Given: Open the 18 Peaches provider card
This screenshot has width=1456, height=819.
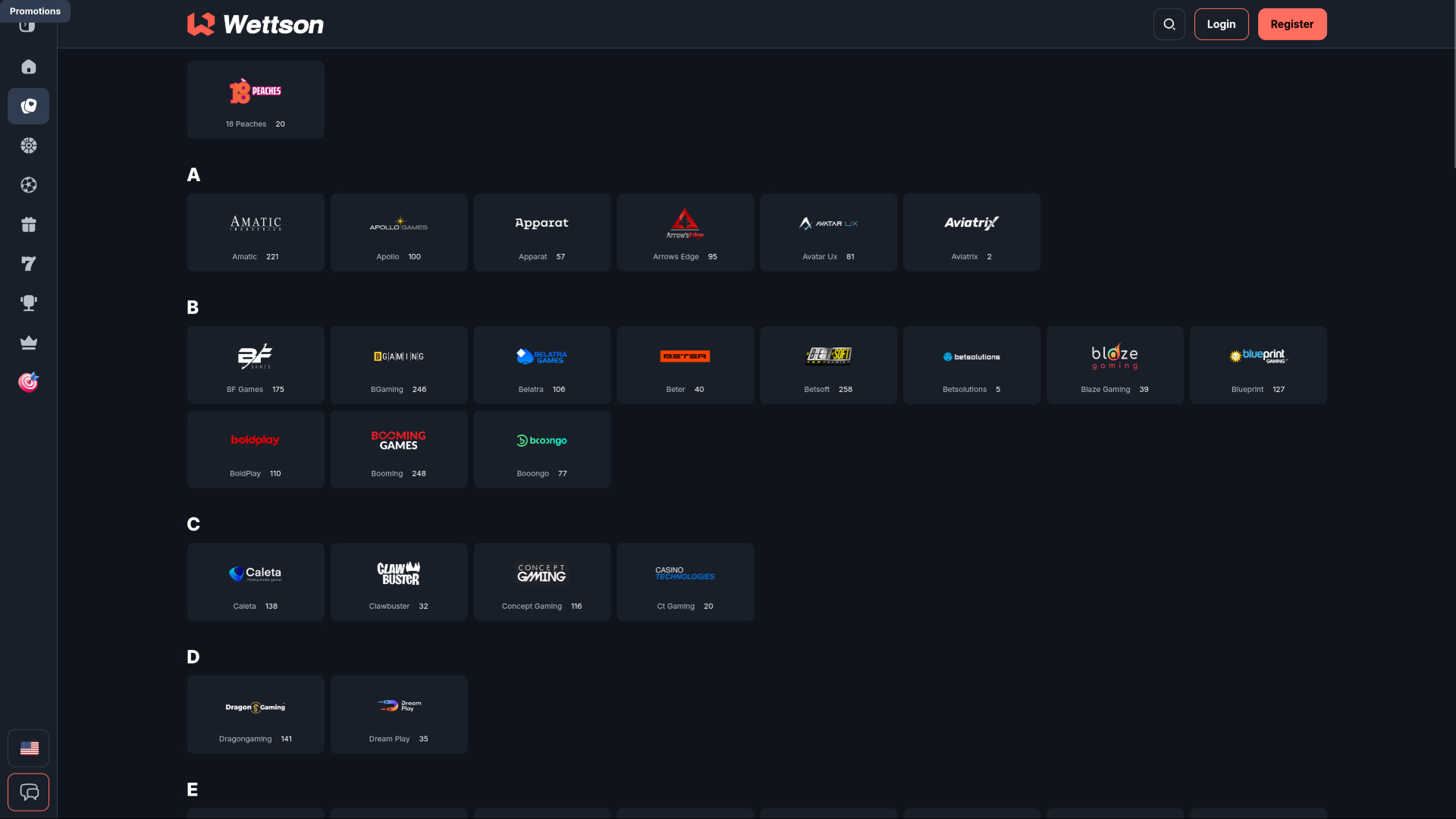Looking at the screenshot, I should coord(256,99).
